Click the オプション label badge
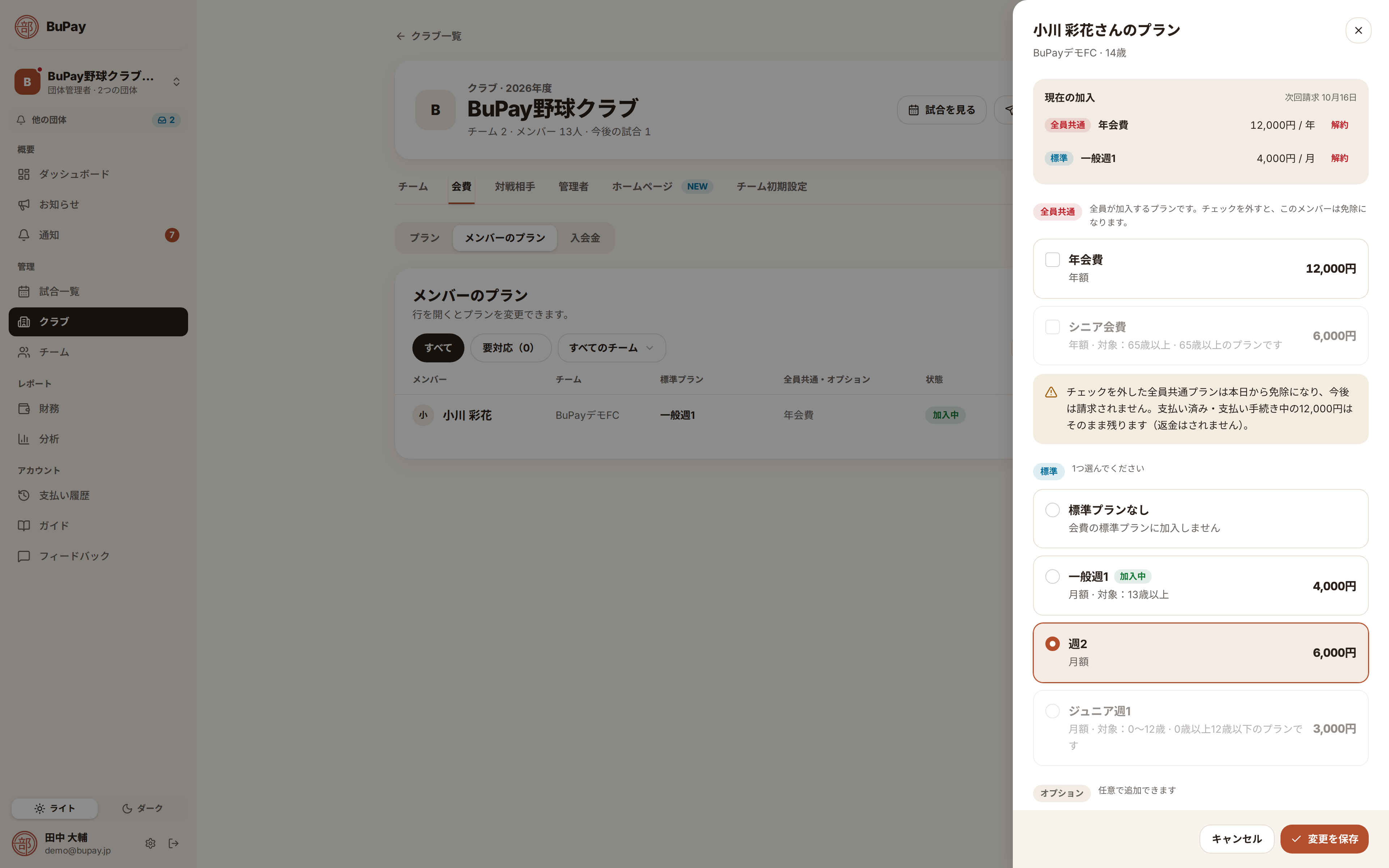 (1061, 793)
